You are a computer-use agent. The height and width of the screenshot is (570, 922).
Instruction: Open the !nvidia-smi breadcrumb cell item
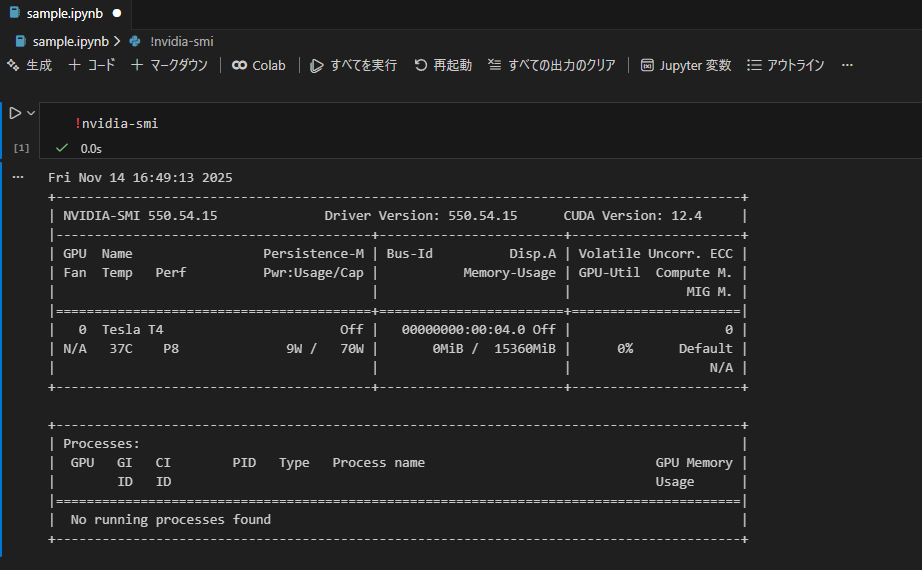pos(182,41)
